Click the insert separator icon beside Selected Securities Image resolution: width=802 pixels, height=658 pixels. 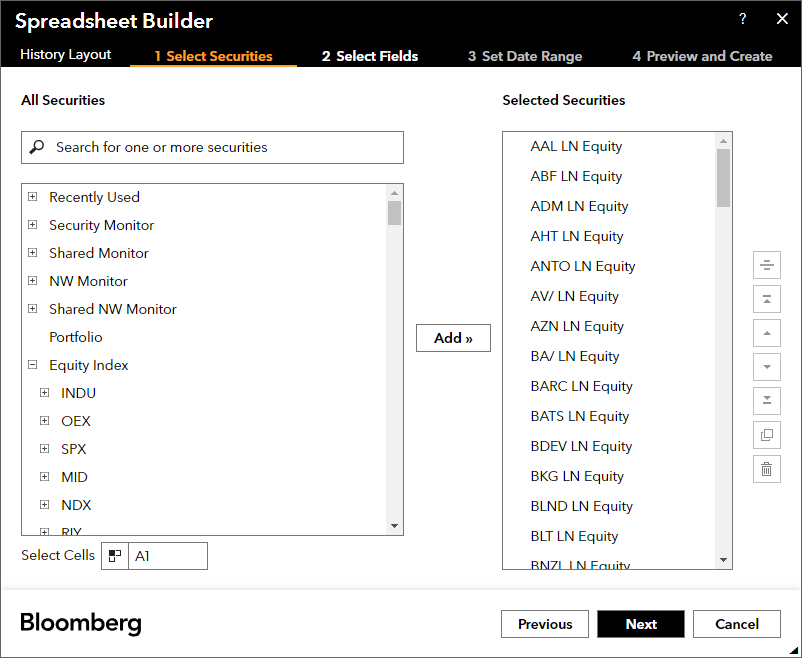pyautogui.click(x=767, y=265)
